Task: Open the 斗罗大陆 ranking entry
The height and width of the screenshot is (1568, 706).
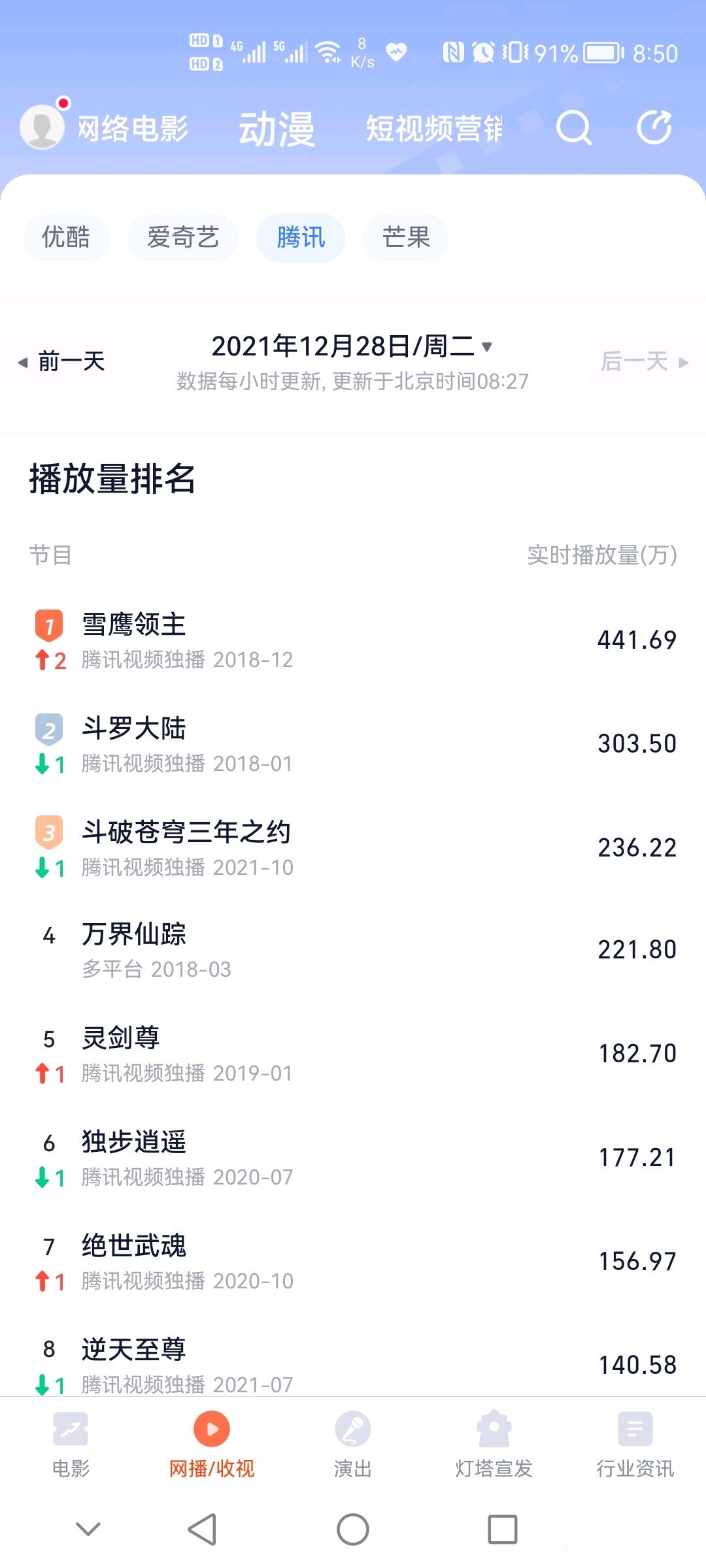Action: point(353,744)
